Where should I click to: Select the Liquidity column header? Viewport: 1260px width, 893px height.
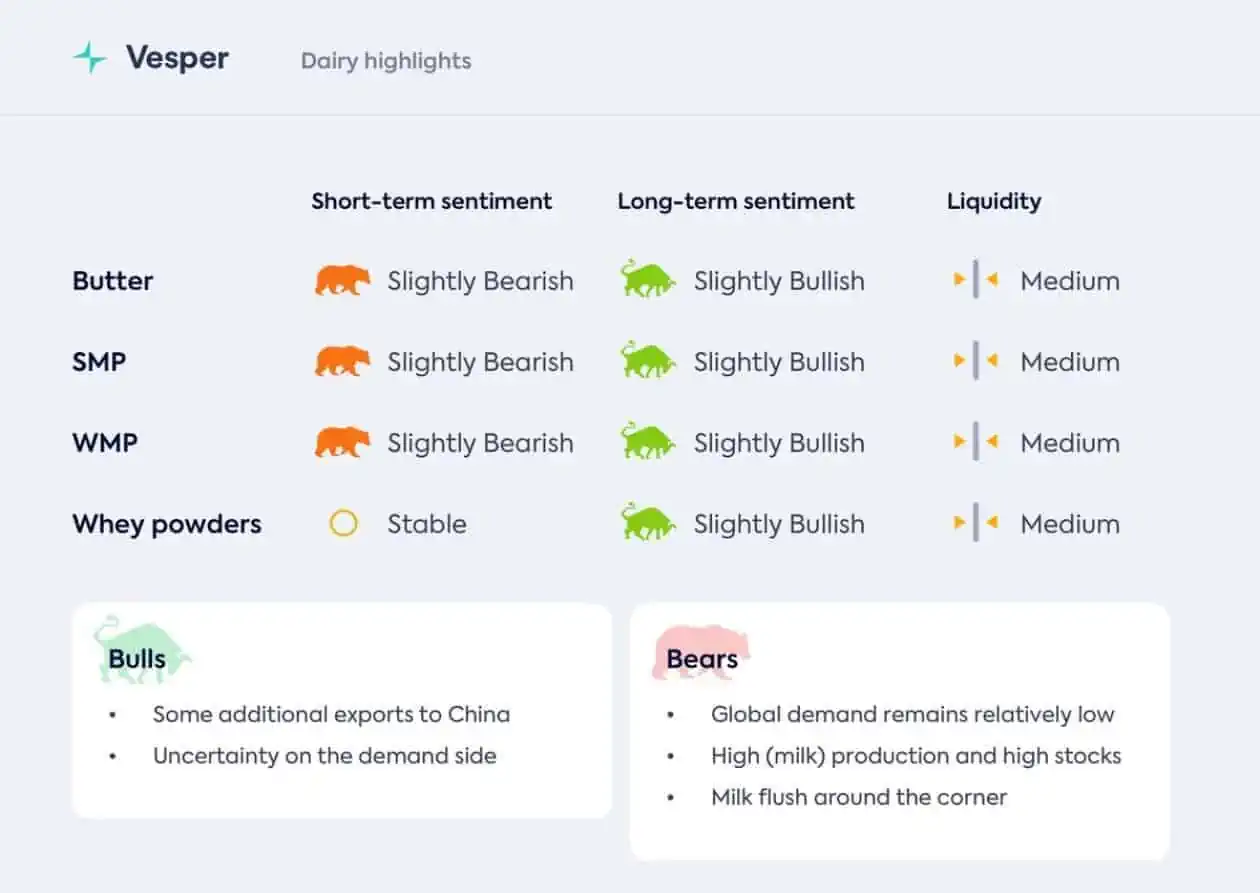tap(994, 202)
